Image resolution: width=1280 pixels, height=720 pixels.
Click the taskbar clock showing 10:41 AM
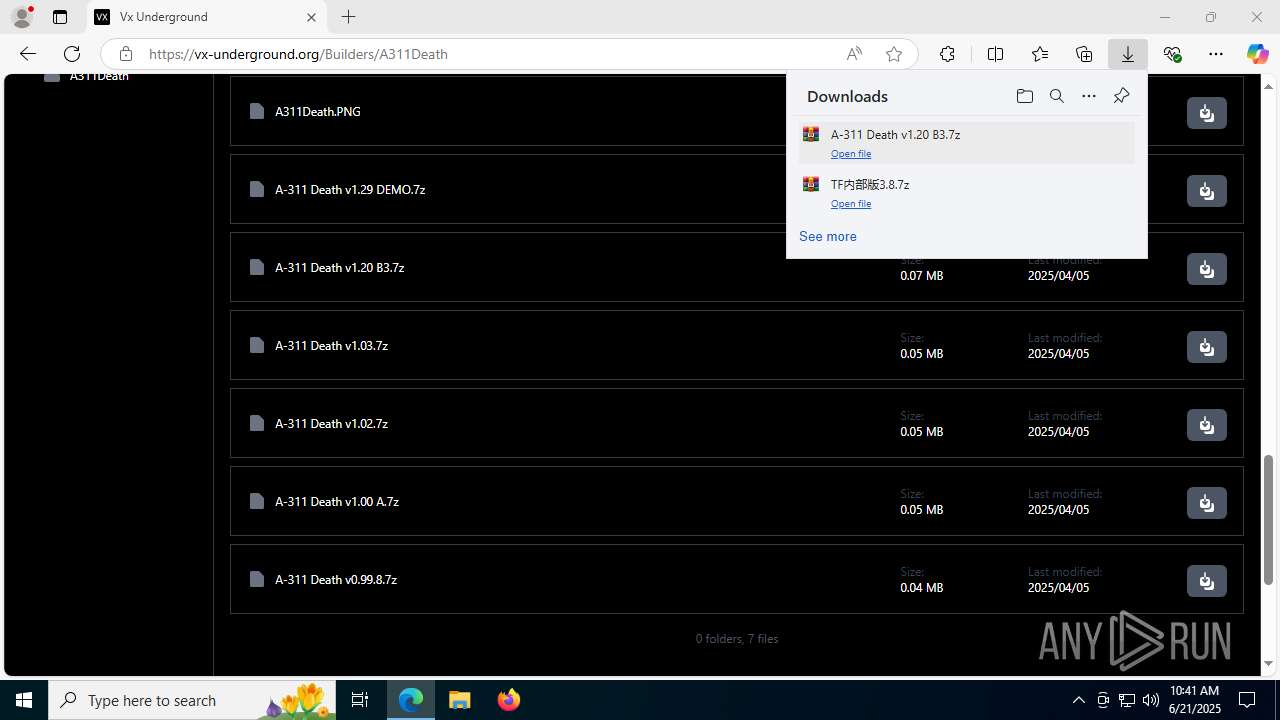click(x=1194, y=700)
